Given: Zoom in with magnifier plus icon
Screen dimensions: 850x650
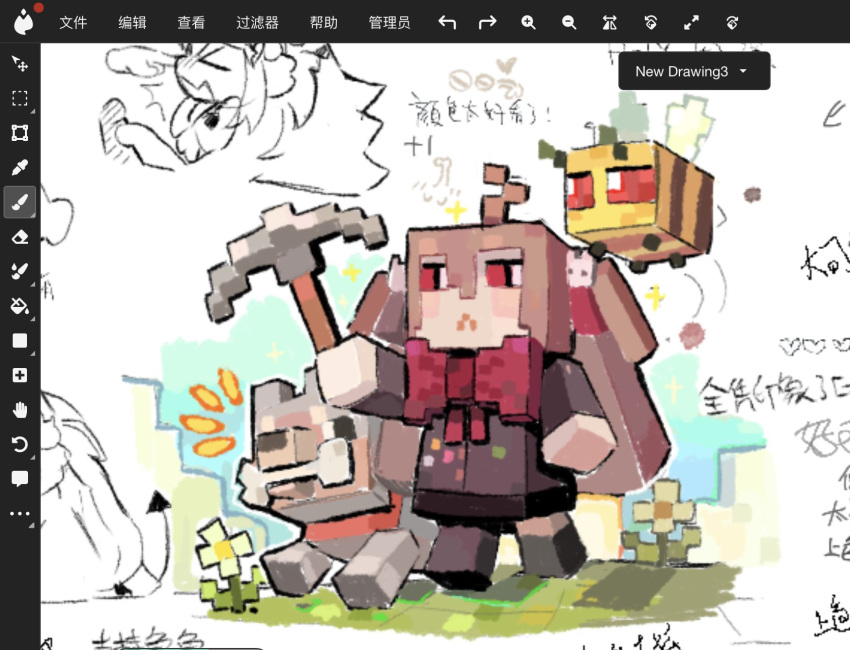Looking at the screenshot, I should click(x=528, y=22).
